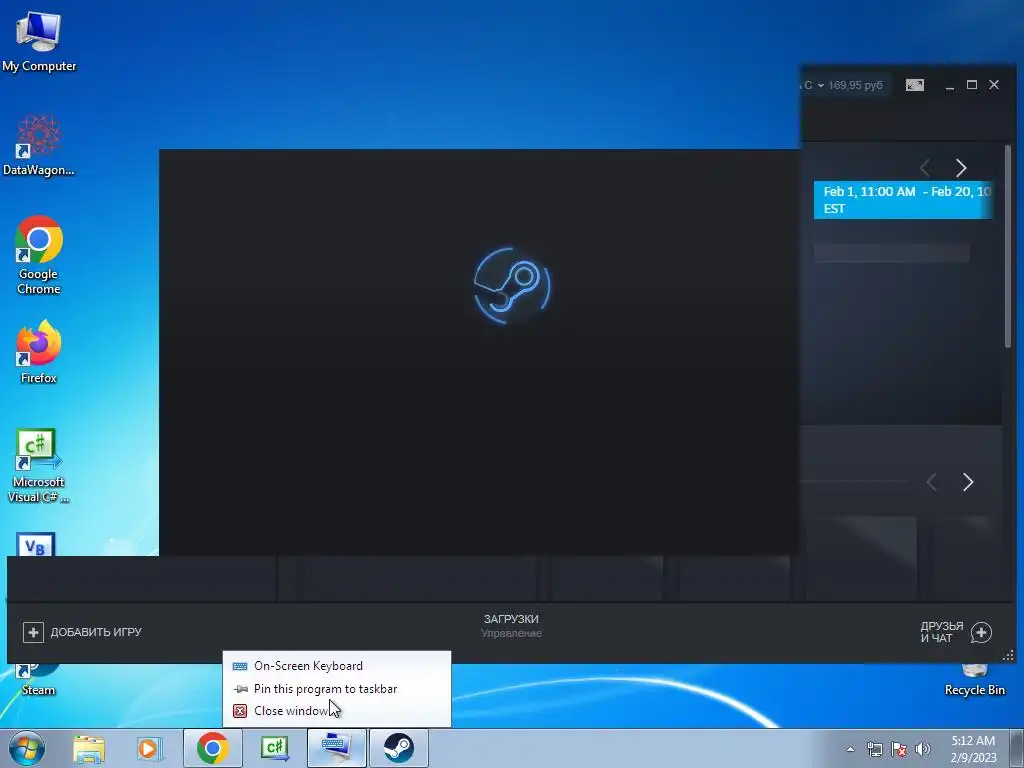
Task: Click the plus icon beside ДОБАВИТЬ ИГРУ
Action: point(33,632)
